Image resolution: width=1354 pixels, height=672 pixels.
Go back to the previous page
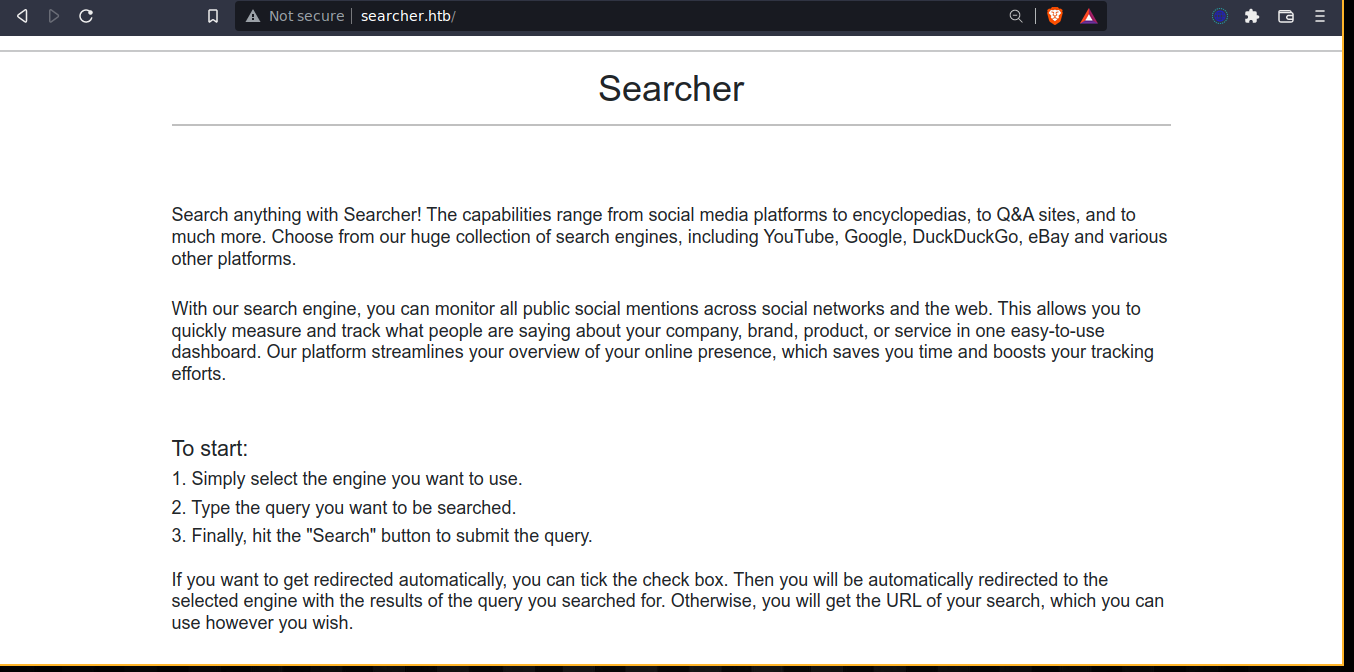(x=22, y=16)
